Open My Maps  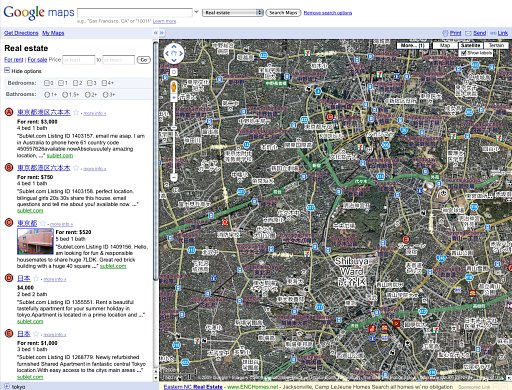tap(53, 33)
